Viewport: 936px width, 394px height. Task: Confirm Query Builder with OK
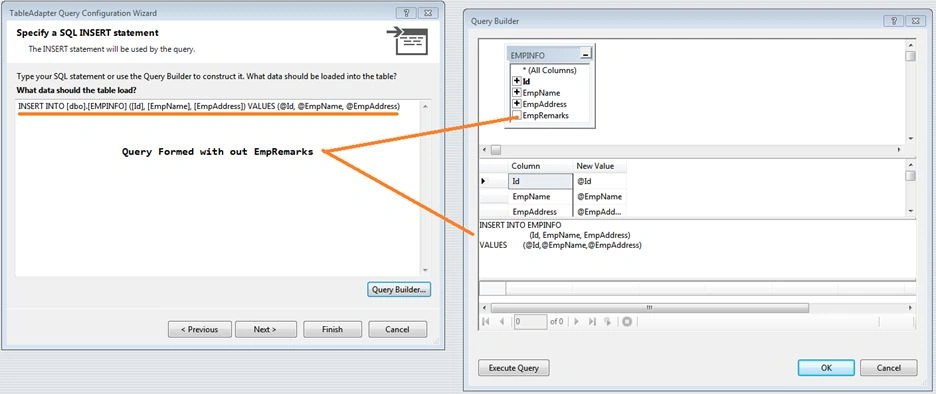click(826, 368)
